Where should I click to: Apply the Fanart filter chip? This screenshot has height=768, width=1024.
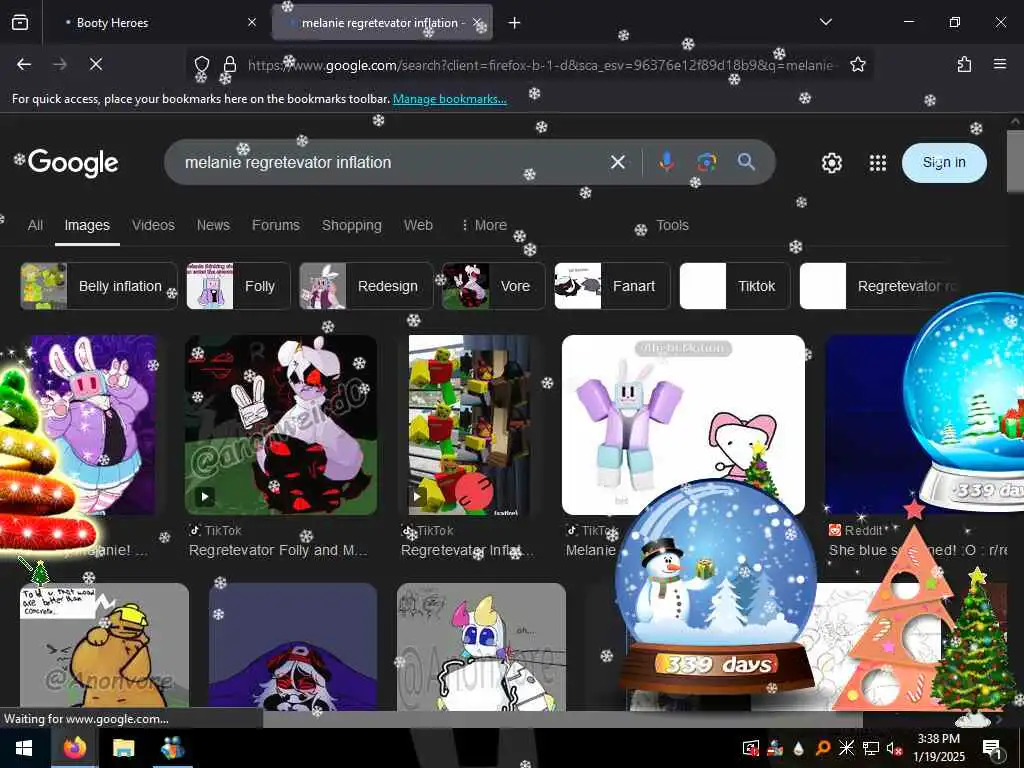click(x=612, y=286)
